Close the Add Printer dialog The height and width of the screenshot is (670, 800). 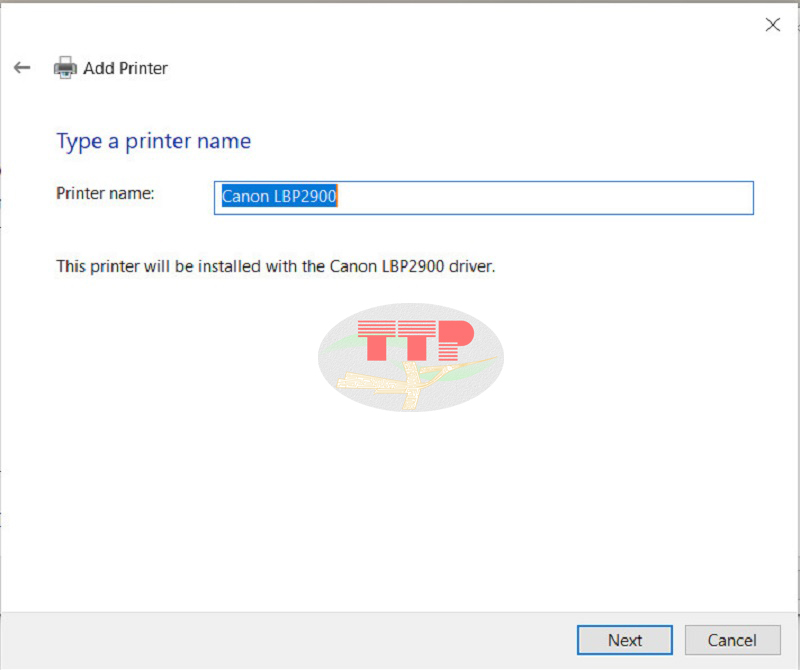772,24
